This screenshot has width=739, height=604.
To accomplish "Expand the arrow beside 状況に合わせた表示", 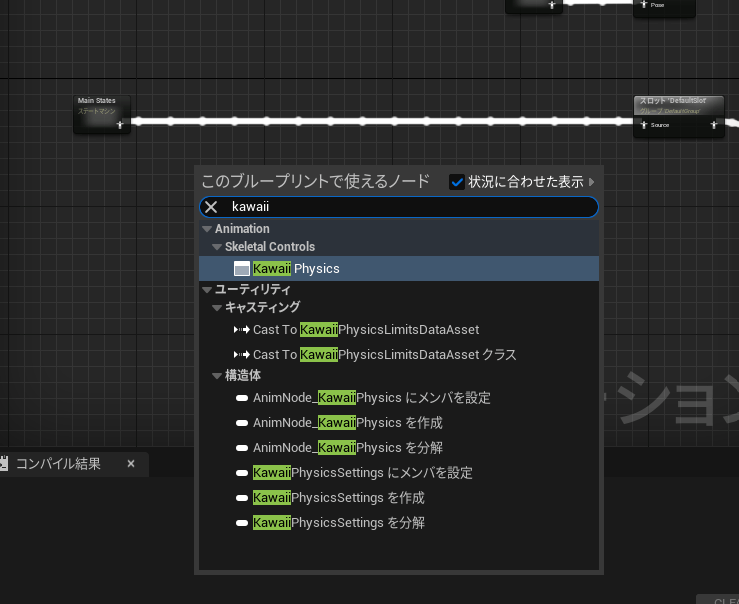I will [x=591, y=182].
